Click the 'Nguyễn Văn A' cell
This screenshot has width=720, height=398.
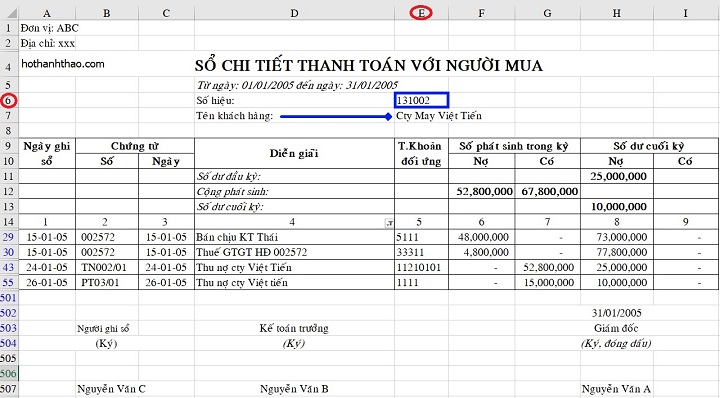[x=616, y=389]
